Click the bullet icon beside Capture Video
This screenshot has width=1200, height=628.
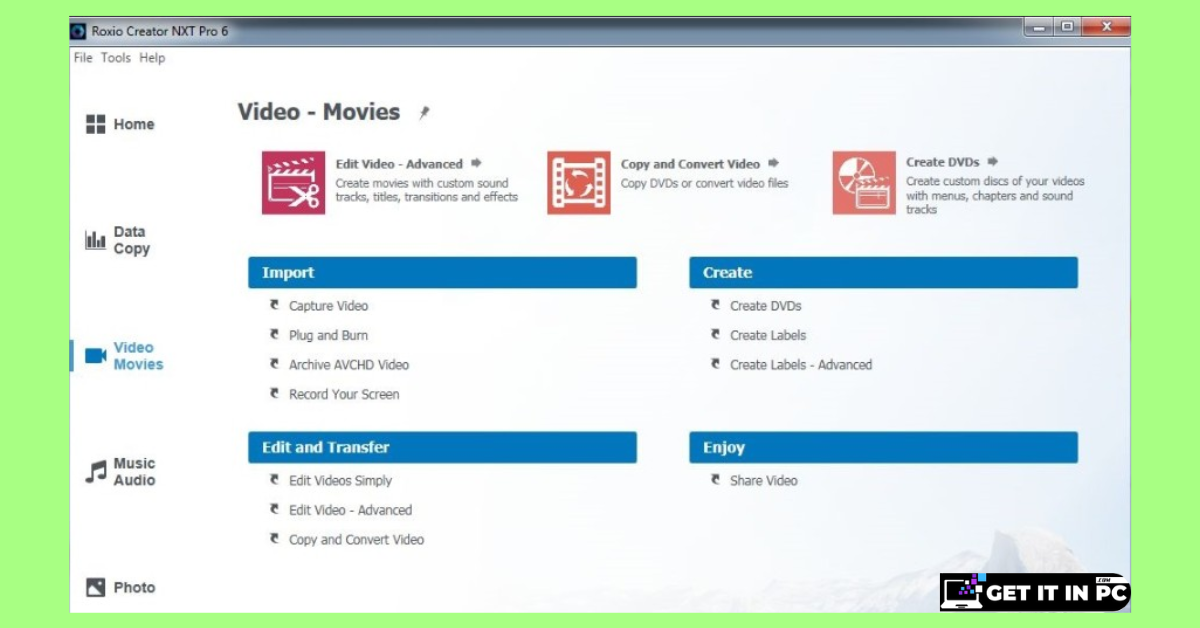pos(275,305)
